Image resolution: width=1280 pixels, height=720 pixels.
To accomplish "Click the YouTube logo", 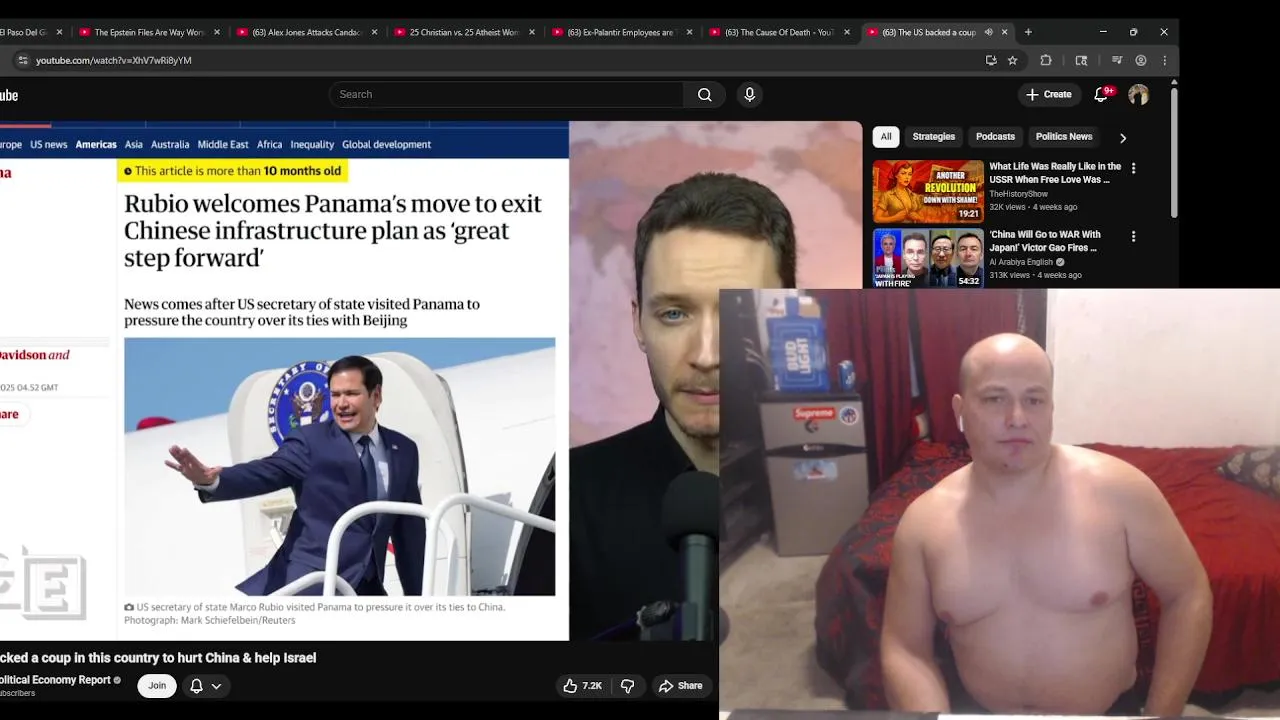I will pyautogui.click(x=9, y=95).
